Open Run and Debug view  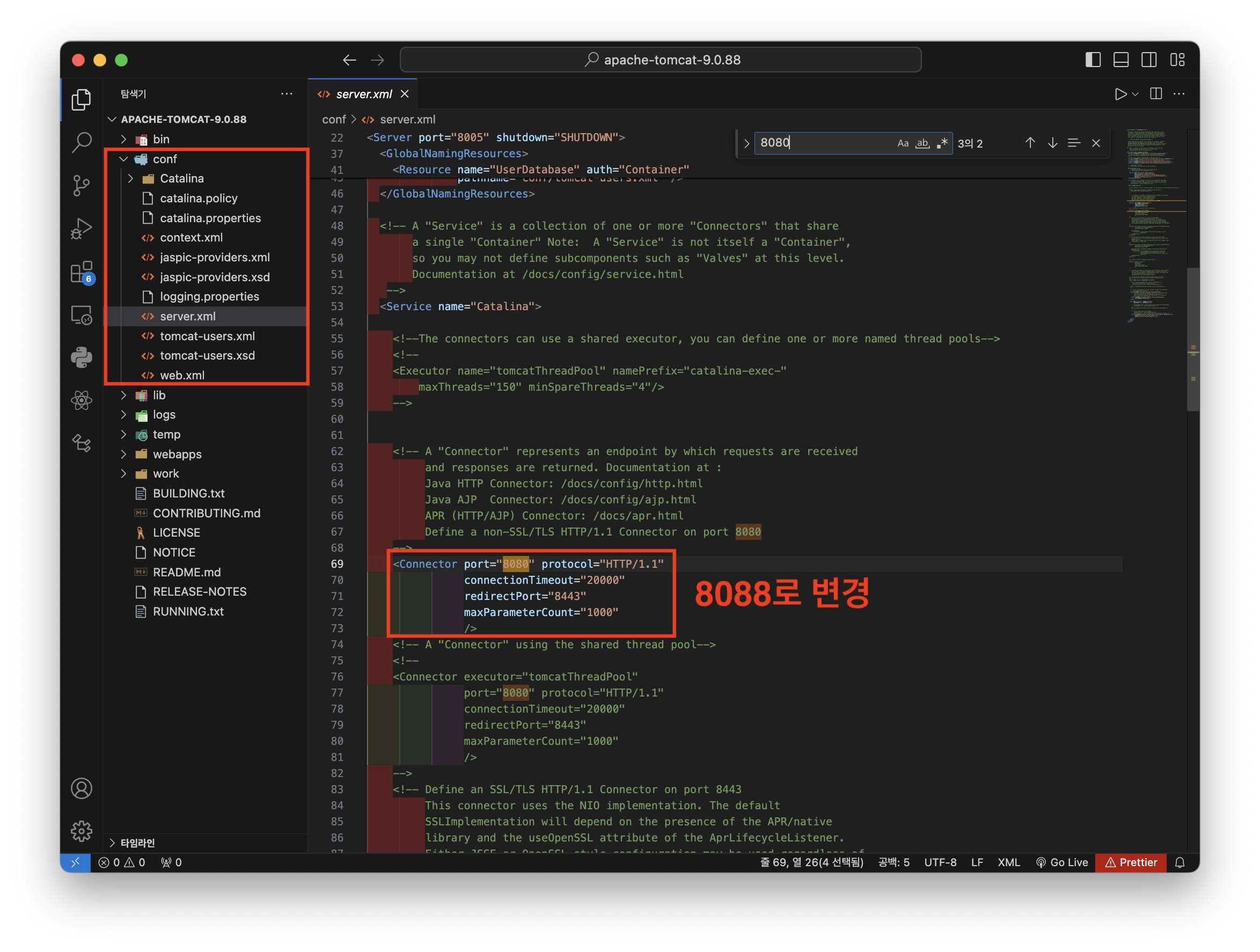click(82, 229)
